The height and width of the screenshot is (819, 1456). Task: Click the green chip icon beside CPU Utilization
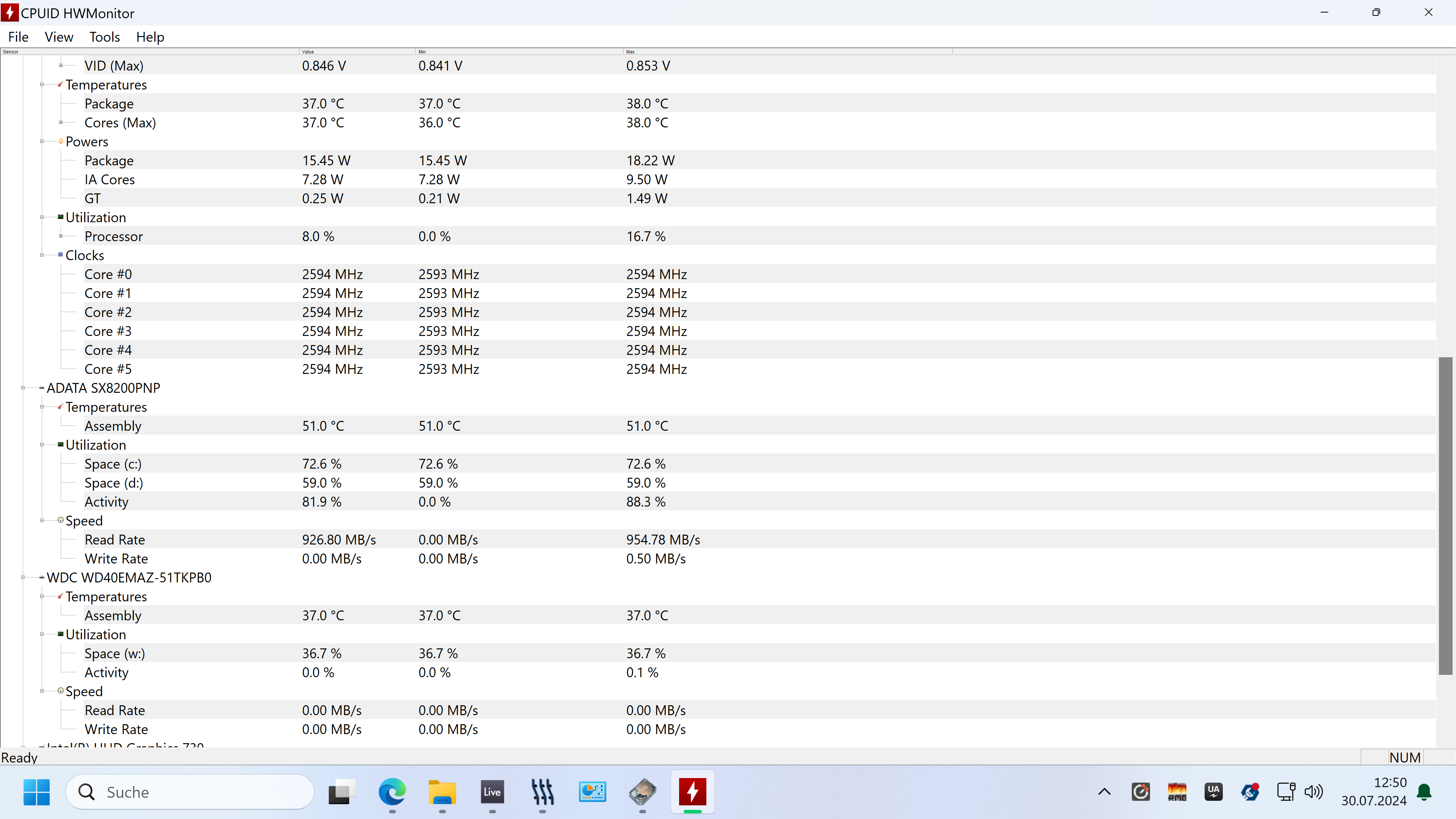click(61, 217)
